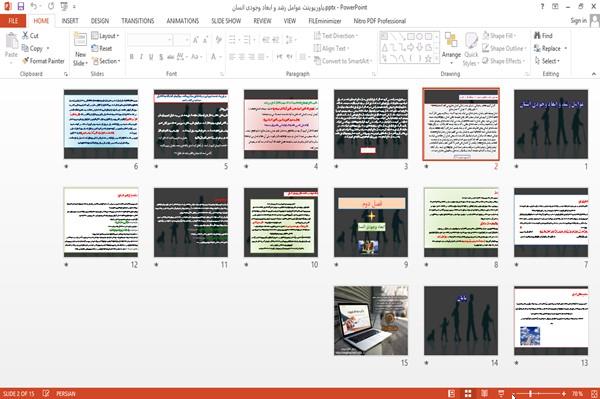Click the Sign in link
This screenshot has width=600, height=399.
pyautogui.click(x=579, y=21)
